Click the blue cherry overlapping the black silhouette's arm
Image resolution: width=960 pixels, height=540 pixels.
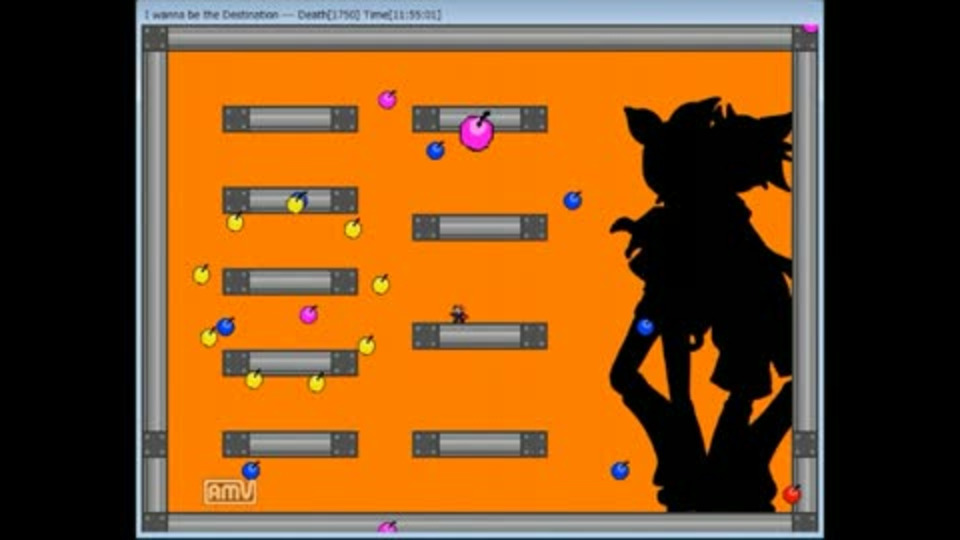tap(645, 327)
